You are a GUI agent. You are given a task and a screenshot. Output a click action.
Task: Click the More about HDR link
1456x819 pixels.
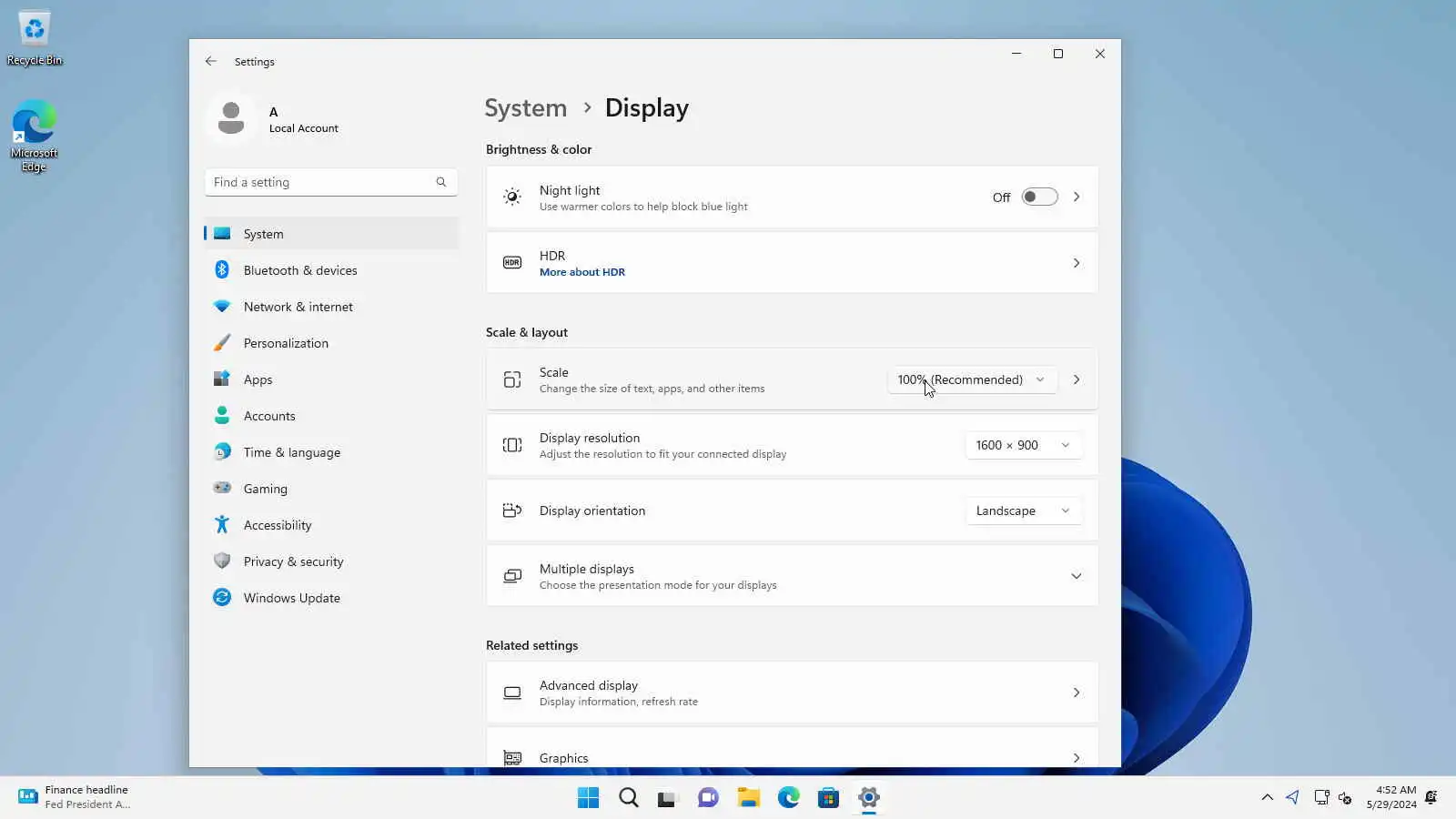pos(582,272)
